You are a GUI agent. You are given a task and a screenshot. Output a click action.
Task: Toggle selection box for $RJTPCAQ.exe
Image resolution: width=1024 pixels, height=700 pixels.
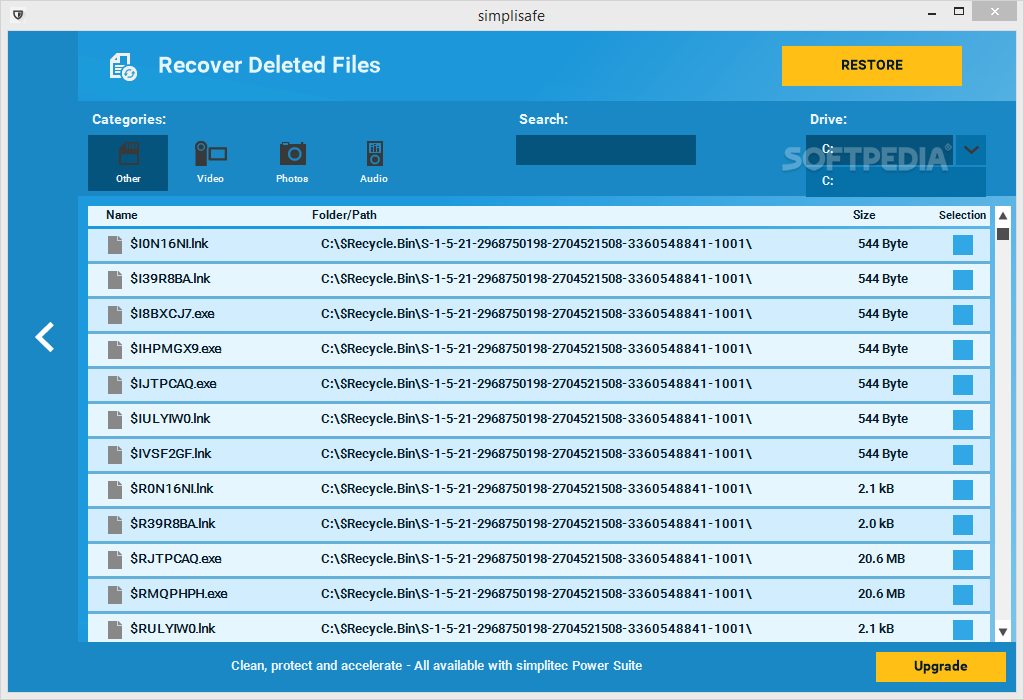963,560
